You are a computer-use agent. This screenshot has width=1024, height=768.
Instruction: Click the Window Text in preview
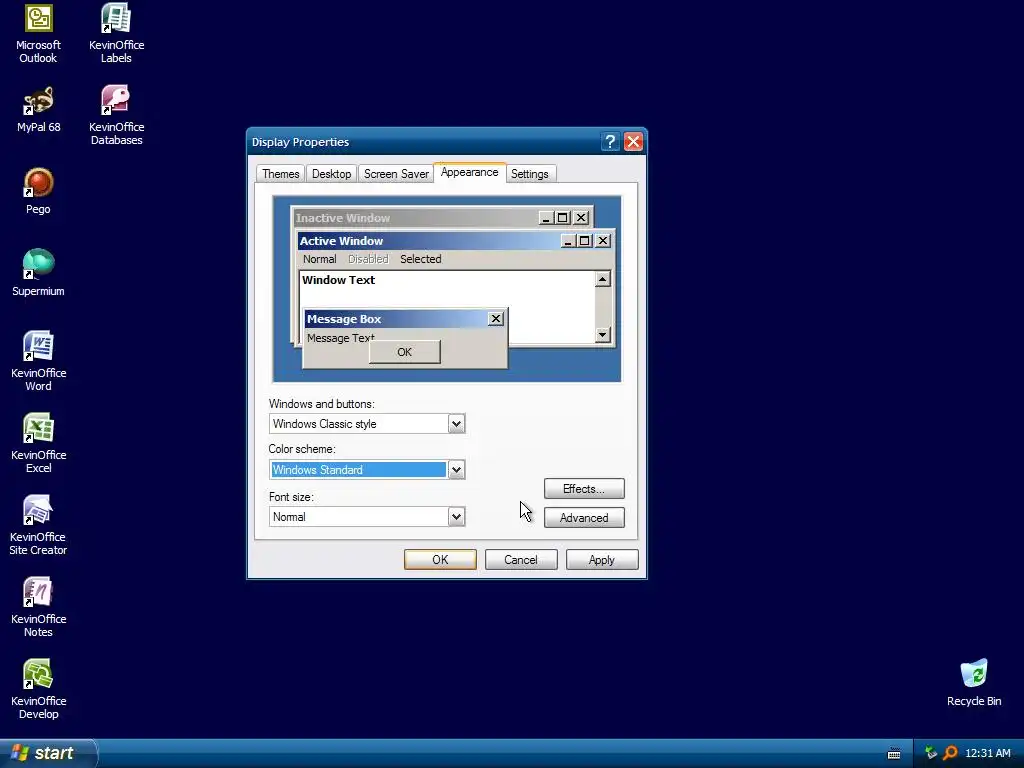pos(338,280)
